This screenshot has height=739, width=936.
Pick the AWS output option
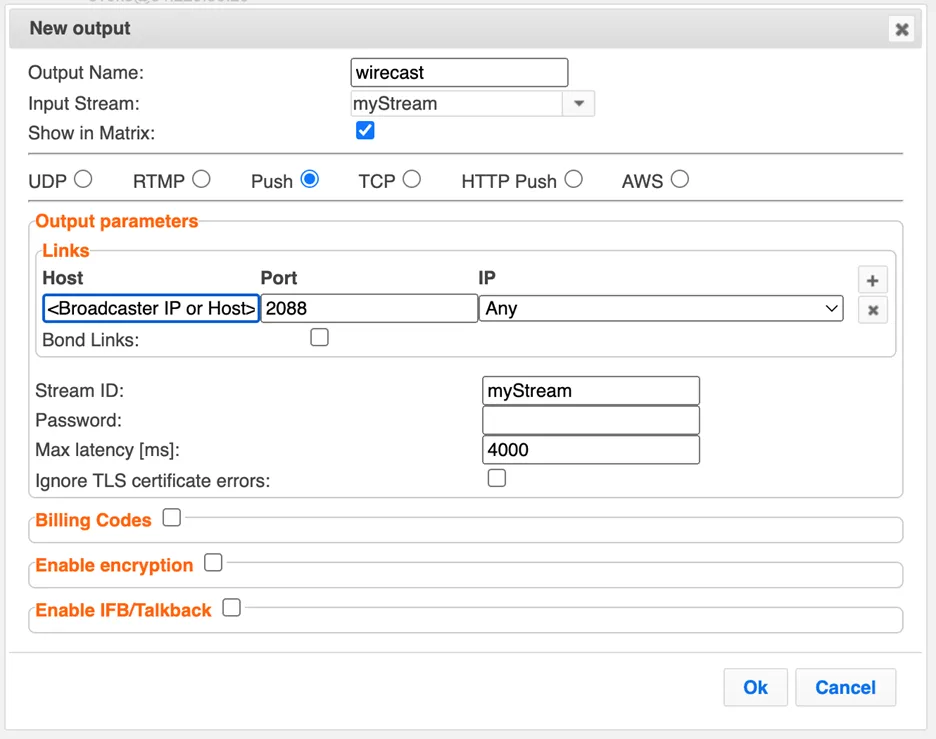pos(680,179)
